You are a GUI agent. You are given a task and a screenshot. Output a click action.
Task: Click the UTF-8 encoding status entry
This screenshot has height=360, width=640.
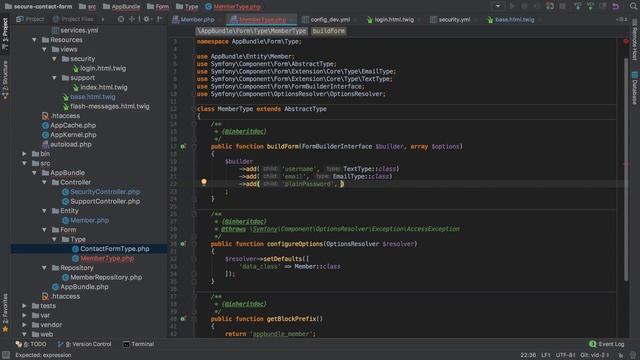565,355
